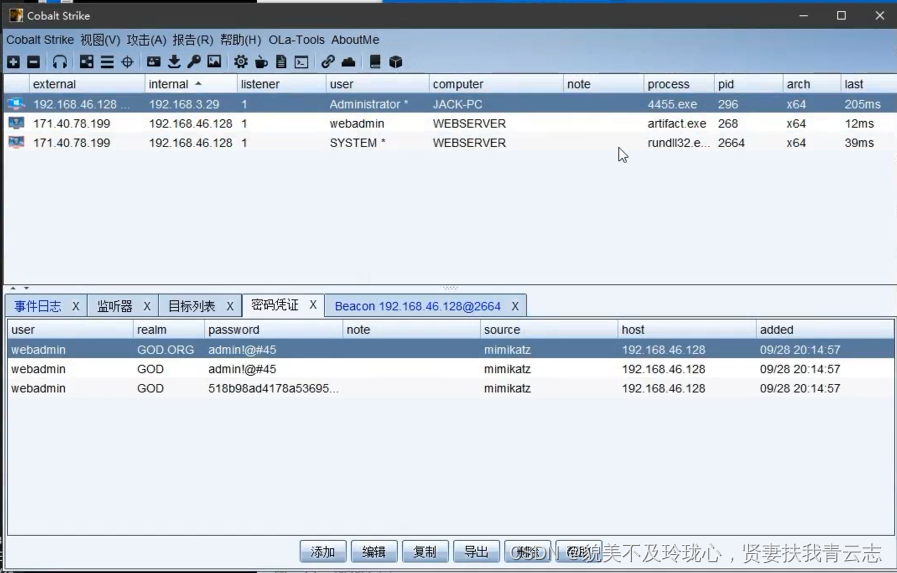Image resolution: width=897 pixels, height=573 pixels.
Task: Click session icon of JACK-PC row
Action: click(16, 104)
